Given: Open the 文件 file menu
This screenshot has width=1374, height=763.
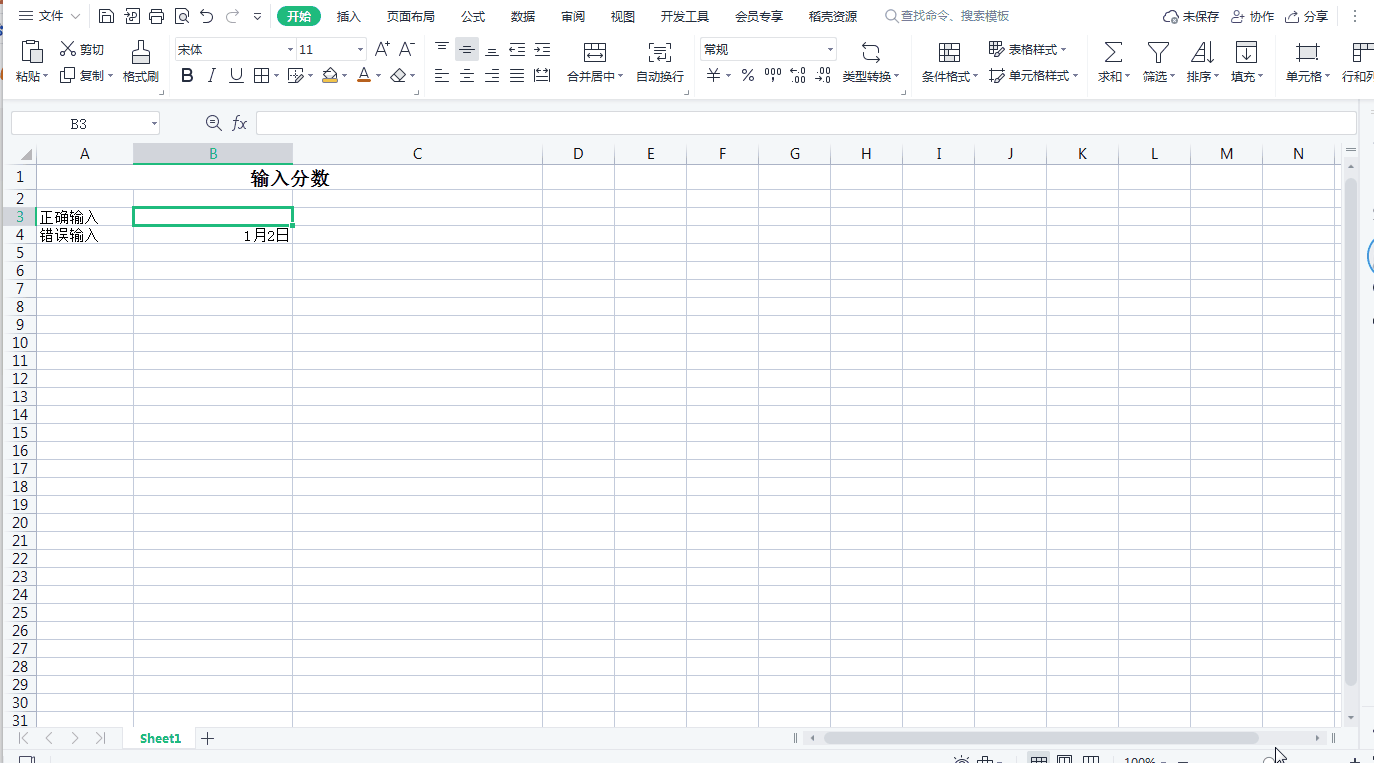Looking at the screenshot, I should coord(49,16).
